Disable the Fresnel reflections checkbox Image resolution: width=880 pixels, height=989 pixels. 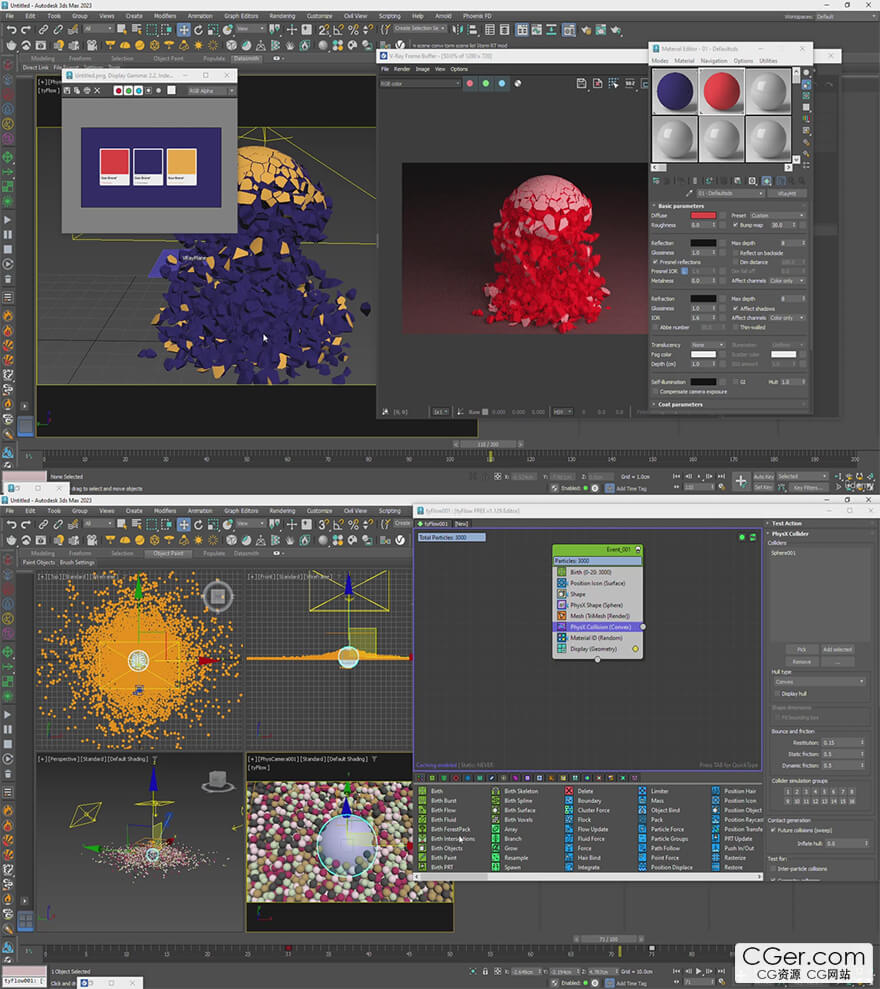[x=655, y=262]
